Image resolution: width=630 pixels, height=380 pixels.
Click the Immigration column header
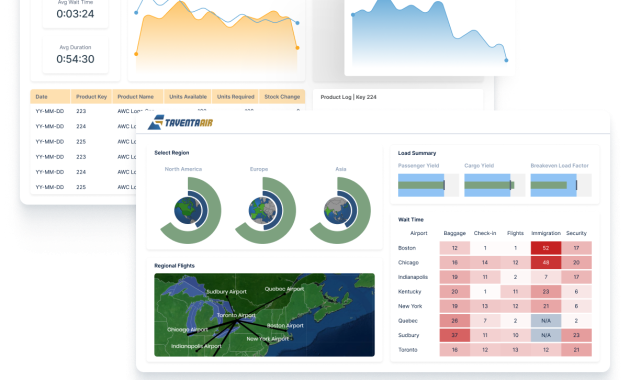pyautogui.click(x=546, y=233)
